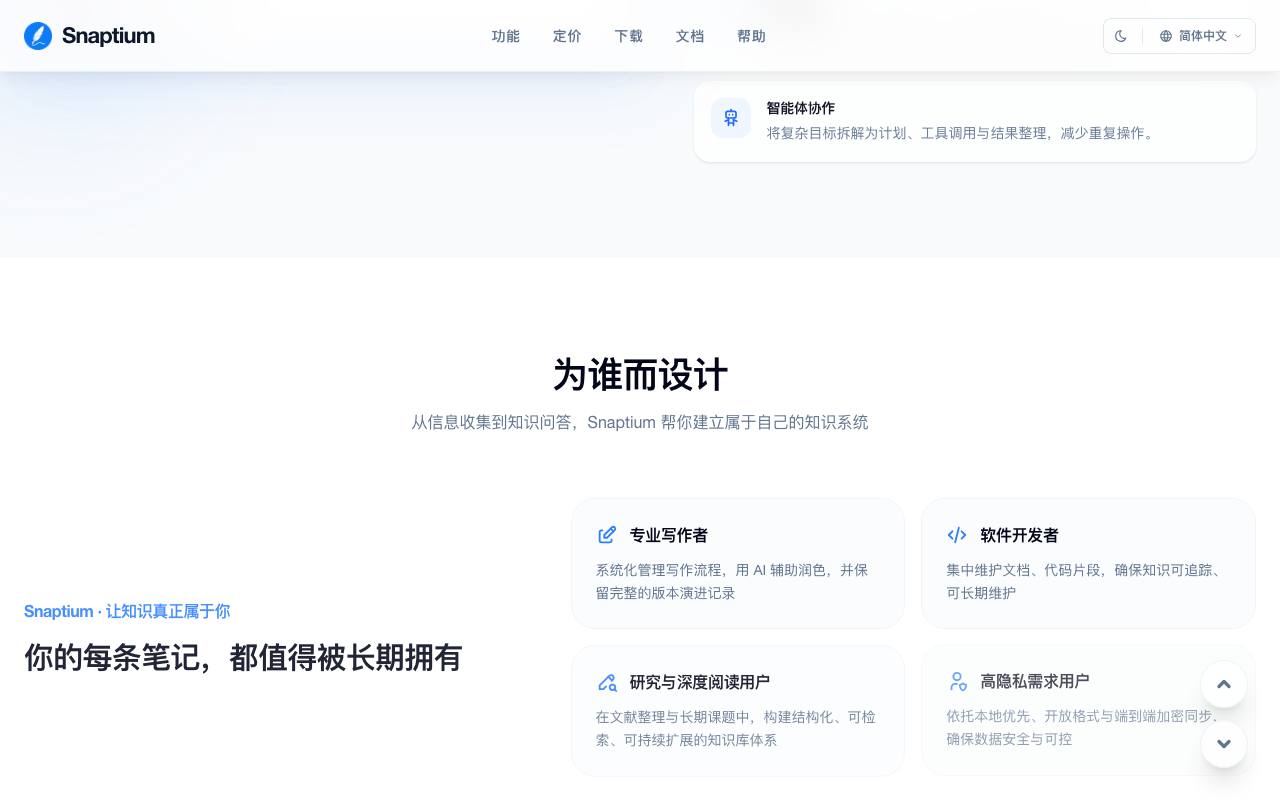
Task: Open the 功能 menu item
Action: 506,36
